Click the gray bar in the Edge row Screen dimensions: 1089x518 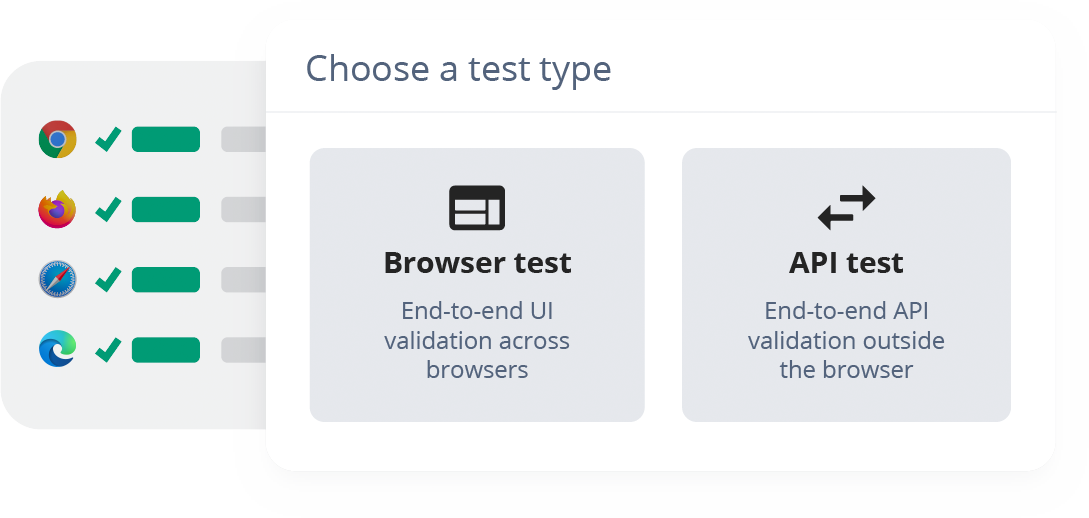(x=243, y=349)
